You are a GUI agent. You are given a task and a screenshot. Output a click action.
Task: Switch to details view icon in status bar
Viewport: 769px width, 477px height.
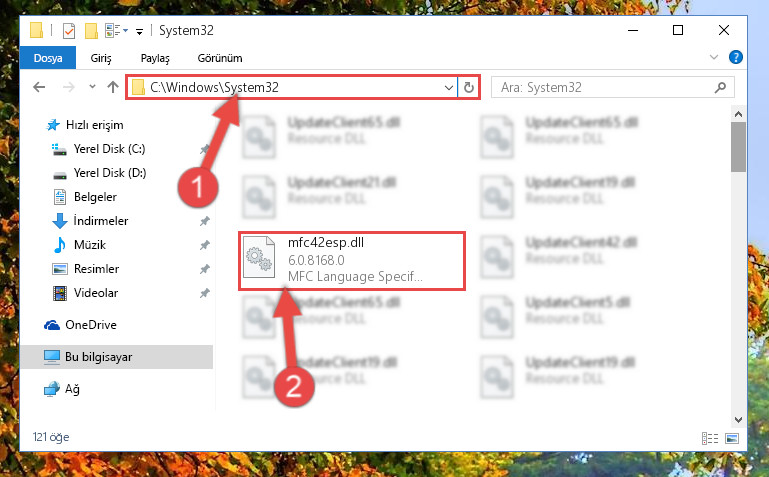(x=710, y=438)
